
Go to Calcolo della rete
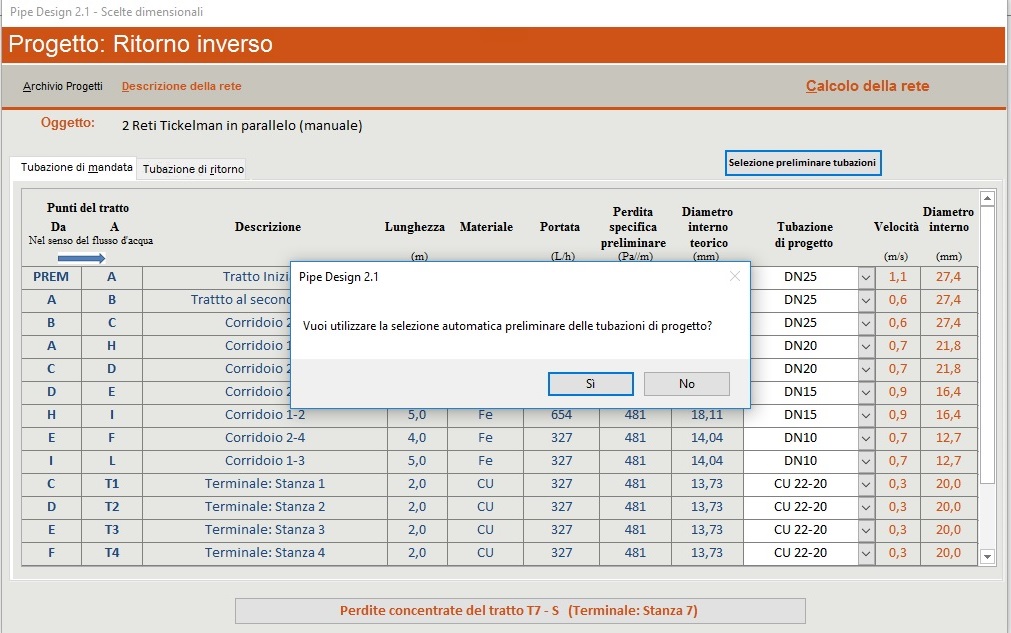[x=867, y=86]
